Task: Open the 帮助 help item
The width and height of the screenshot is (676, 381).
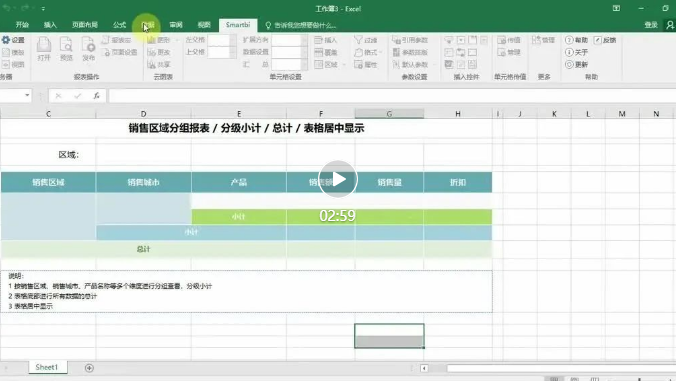Action: [x=576, y=40]
